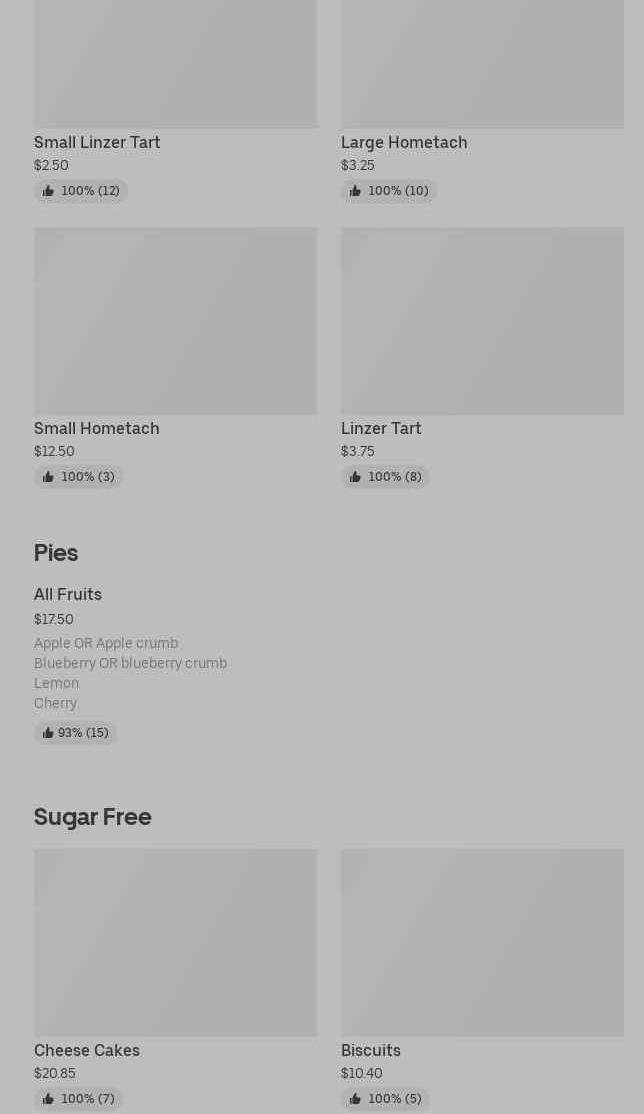
Task: Click the Small Hometach title
Action: [97, 429]
